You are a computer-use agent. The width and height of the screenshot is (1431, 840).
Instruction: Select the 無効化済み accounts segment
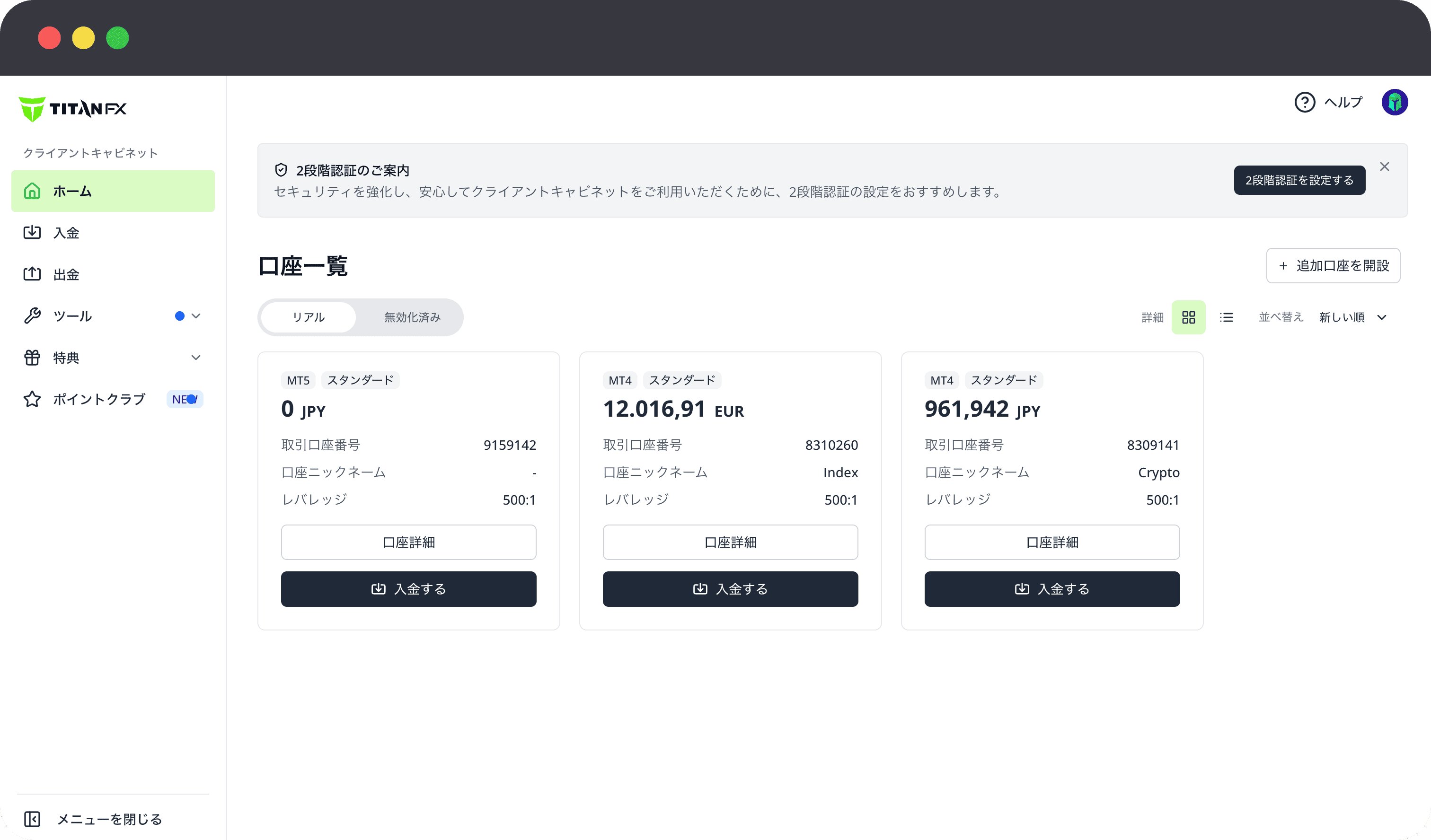click(x=412, y=317)
